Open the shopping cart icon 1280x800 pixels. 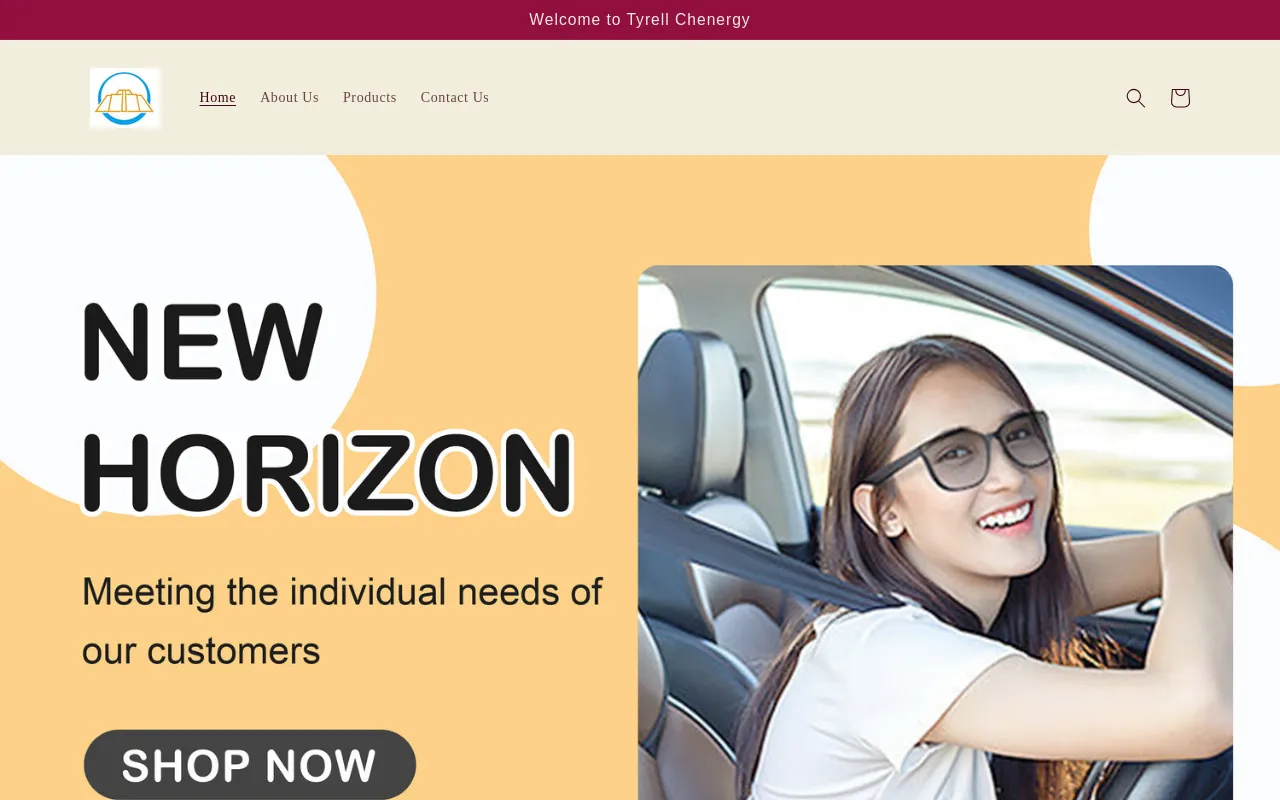[1180, 98]
